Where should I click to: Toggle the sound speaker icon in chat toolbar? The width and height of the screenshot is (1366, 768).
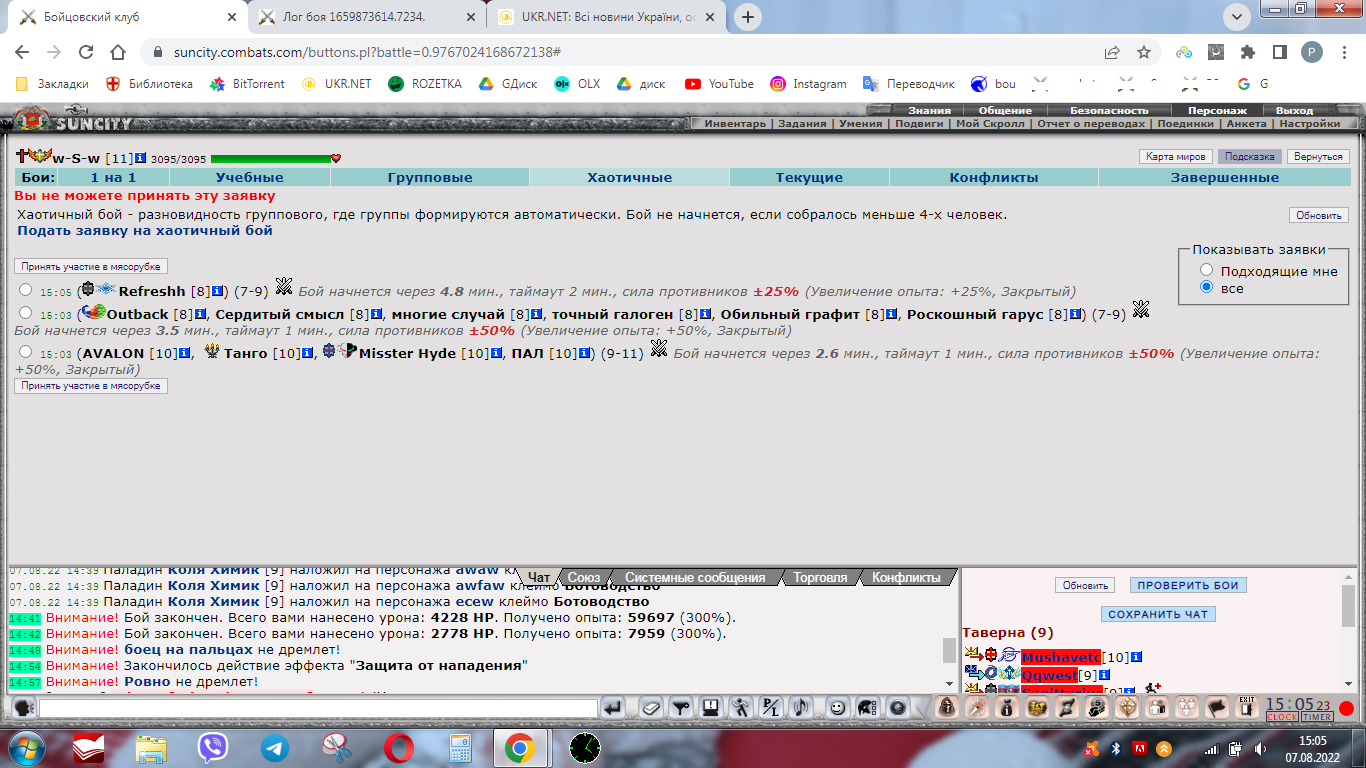click(x=801, y=708)
